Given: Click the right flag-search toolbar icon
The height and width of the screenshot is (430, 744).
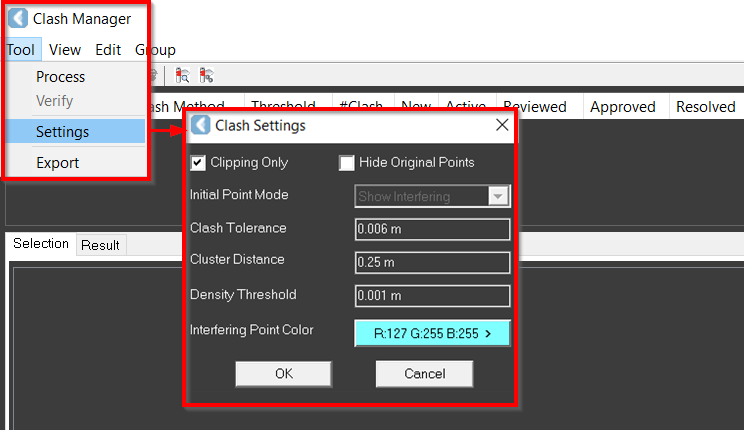Looking at the screenshot, I should pyautogui.click(x=206, y=75).
